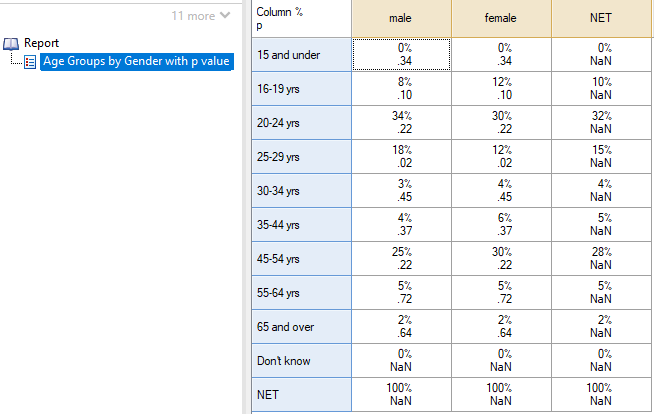Click the Report book icon
Screen dimensions: 654x414
(11, 43)
